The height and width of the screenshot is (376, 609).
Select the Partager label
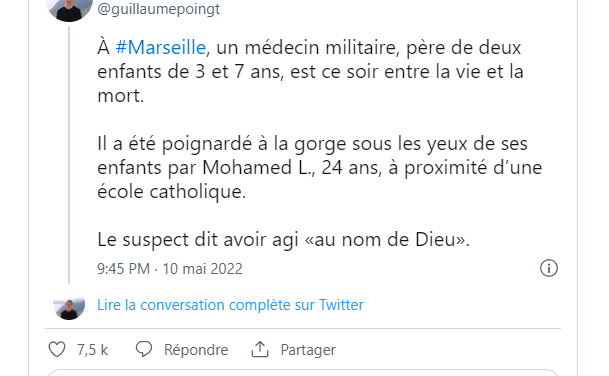[x=308, y=350]
